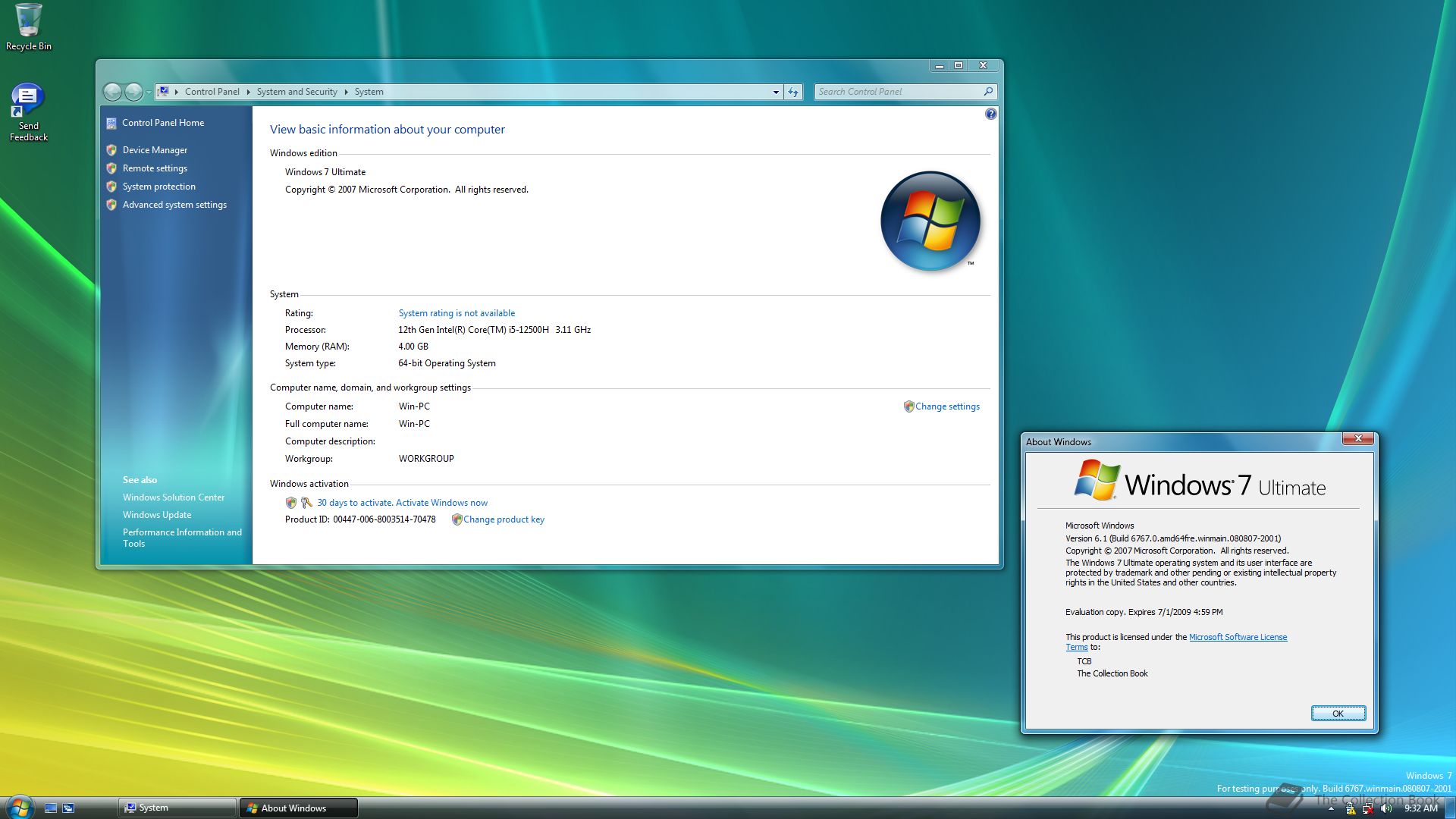1456x819 pixels.
Task: Click the shield icon beside Change settings
Action: tap(908, 406)
